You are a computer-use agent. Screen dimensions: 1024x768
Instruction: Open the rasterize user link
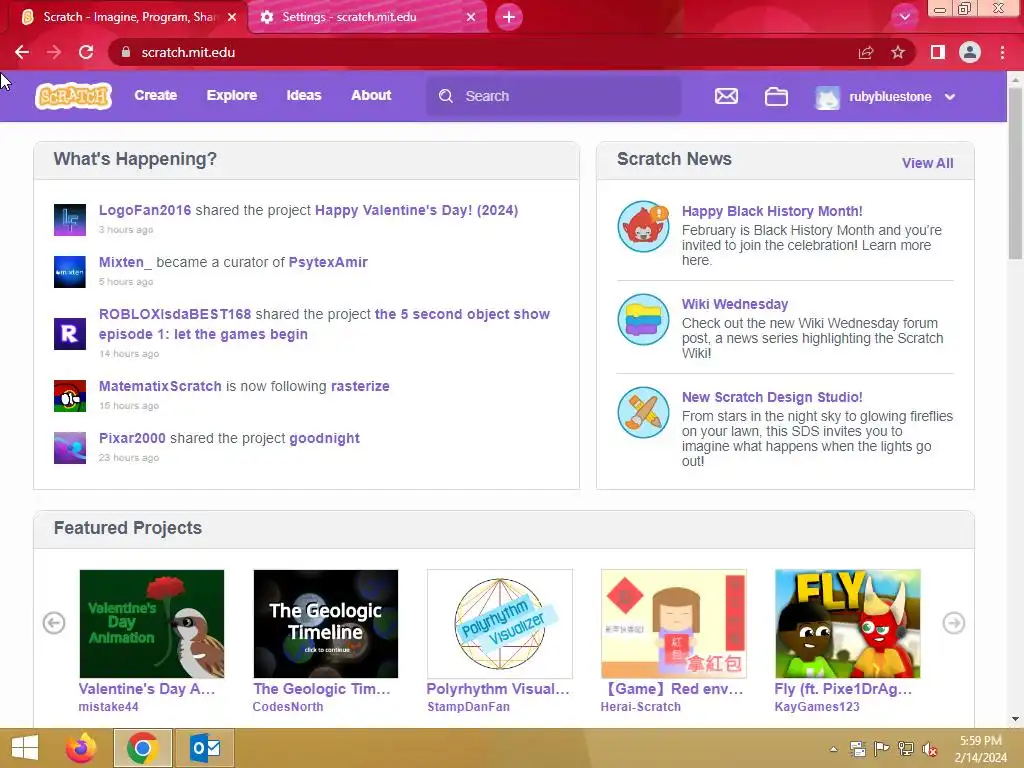tap(360, 386)
